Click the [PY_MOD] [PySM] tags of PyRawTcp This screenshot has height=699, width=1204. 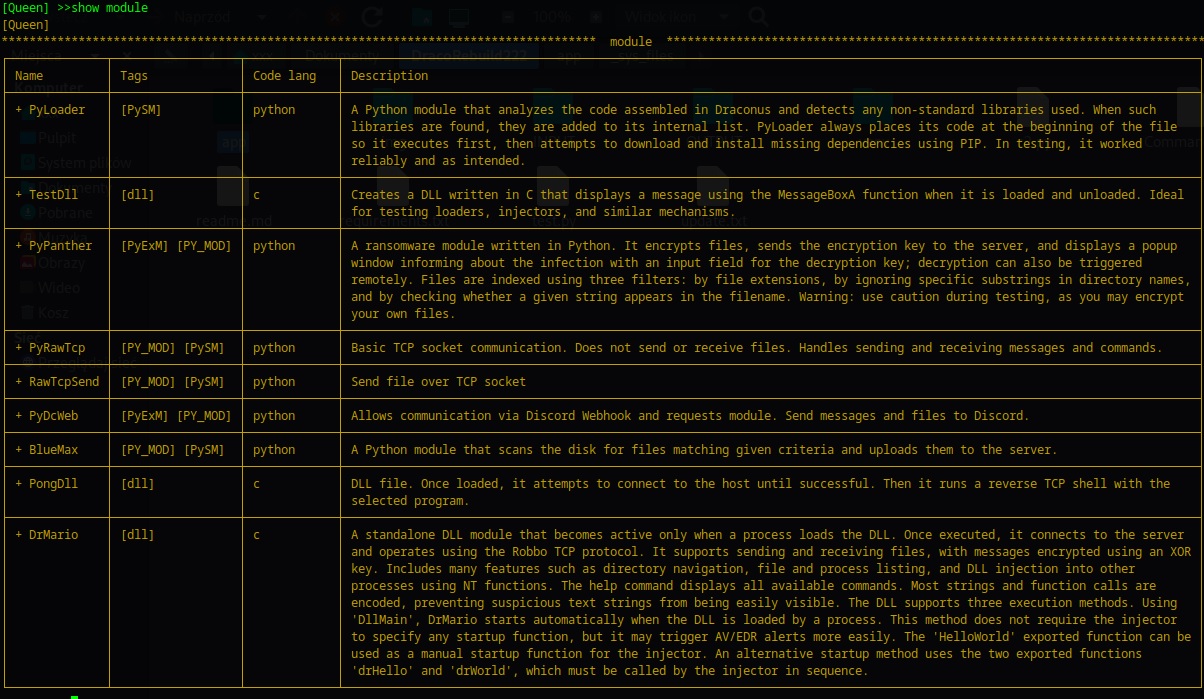[172, 348]
